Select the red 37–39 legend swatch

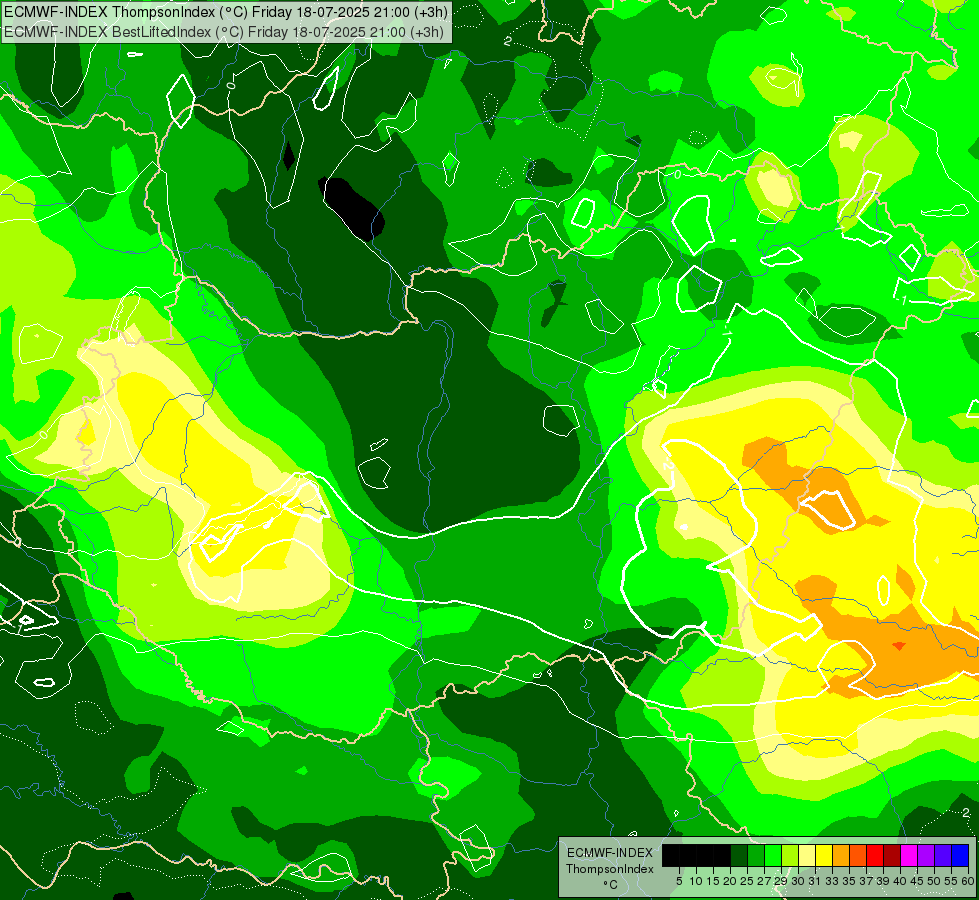(875, 855)
